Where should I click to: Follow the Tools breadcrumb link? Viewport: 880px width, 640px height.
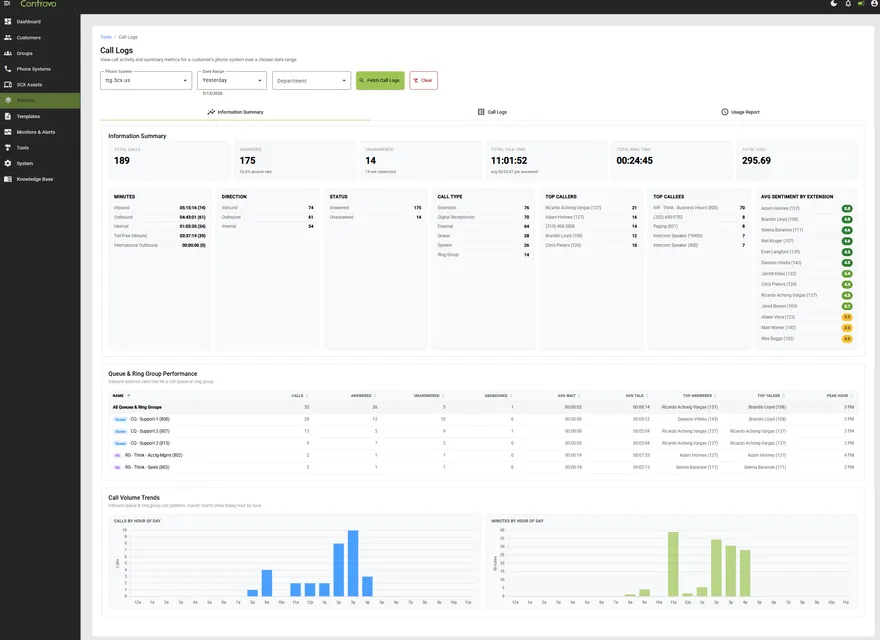point(106,37)
